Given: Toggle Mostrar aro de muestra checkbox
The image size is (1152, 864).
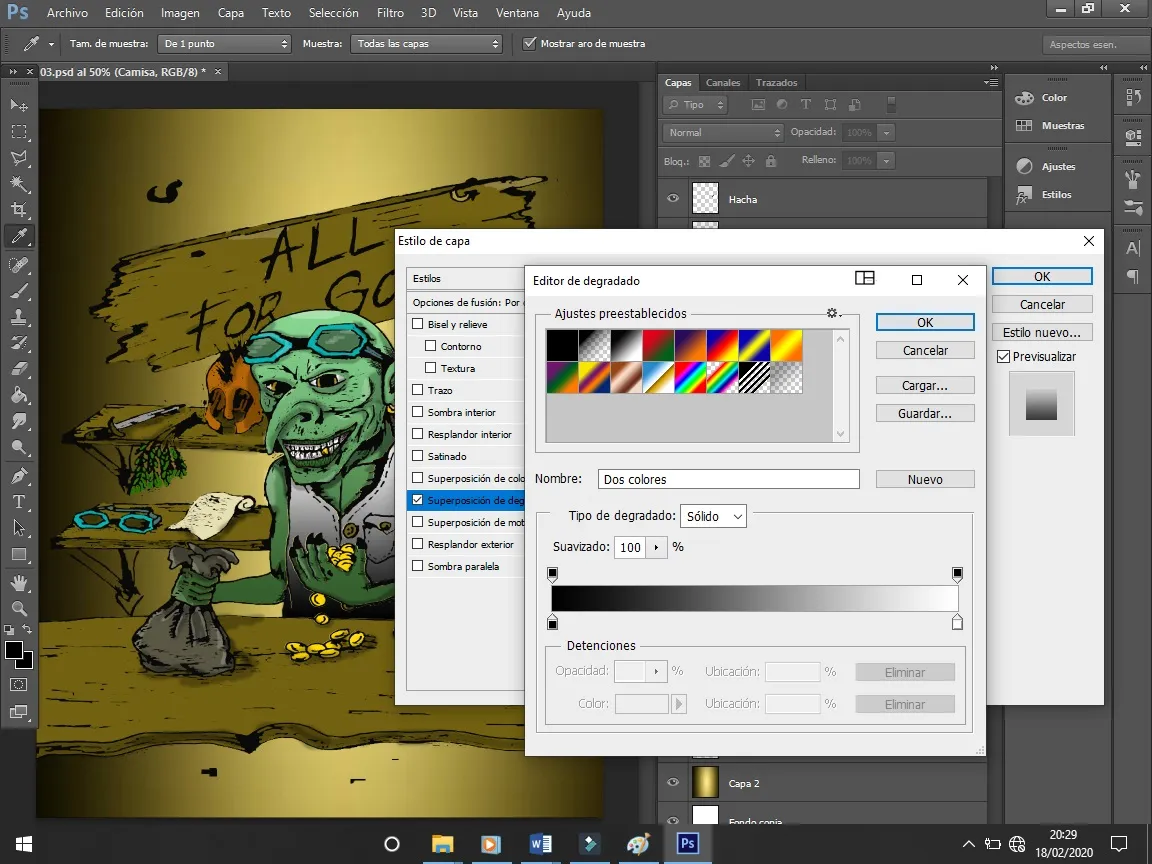Looking at the screenshot, I should pyautogui.click(x=529, y=43).
